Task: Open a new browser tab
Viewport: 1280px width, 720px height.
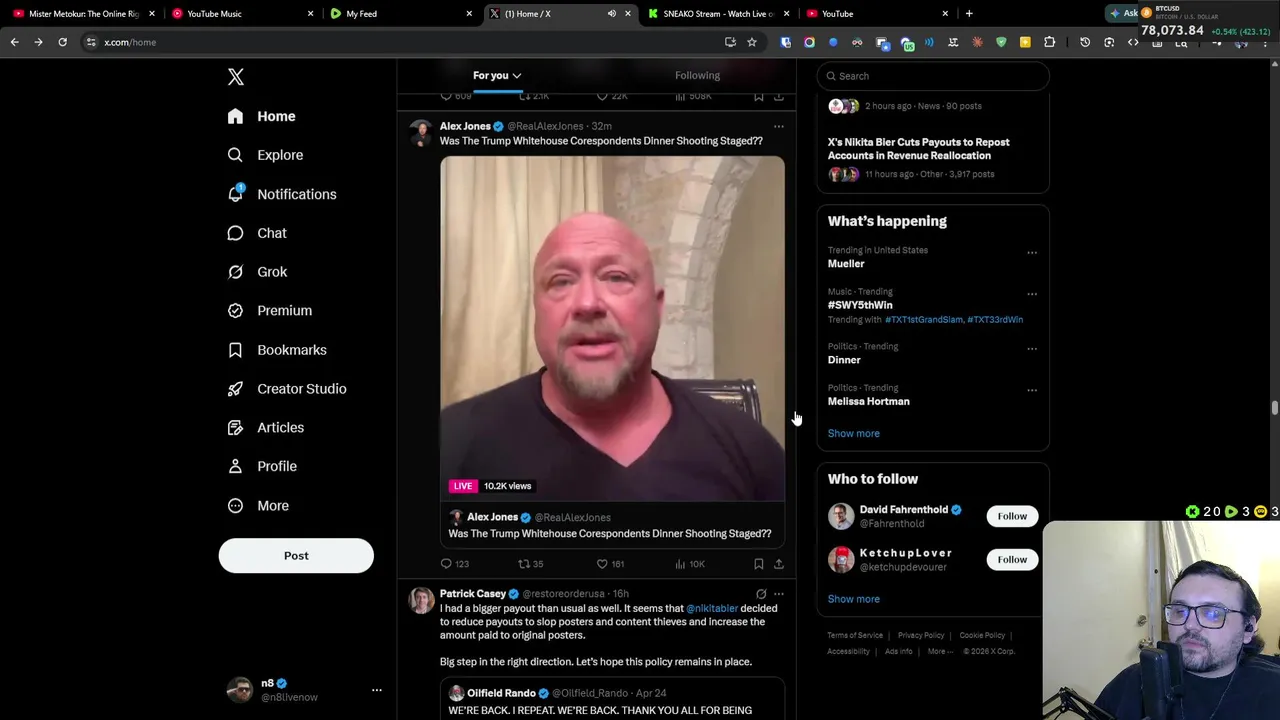Action: 969,14
